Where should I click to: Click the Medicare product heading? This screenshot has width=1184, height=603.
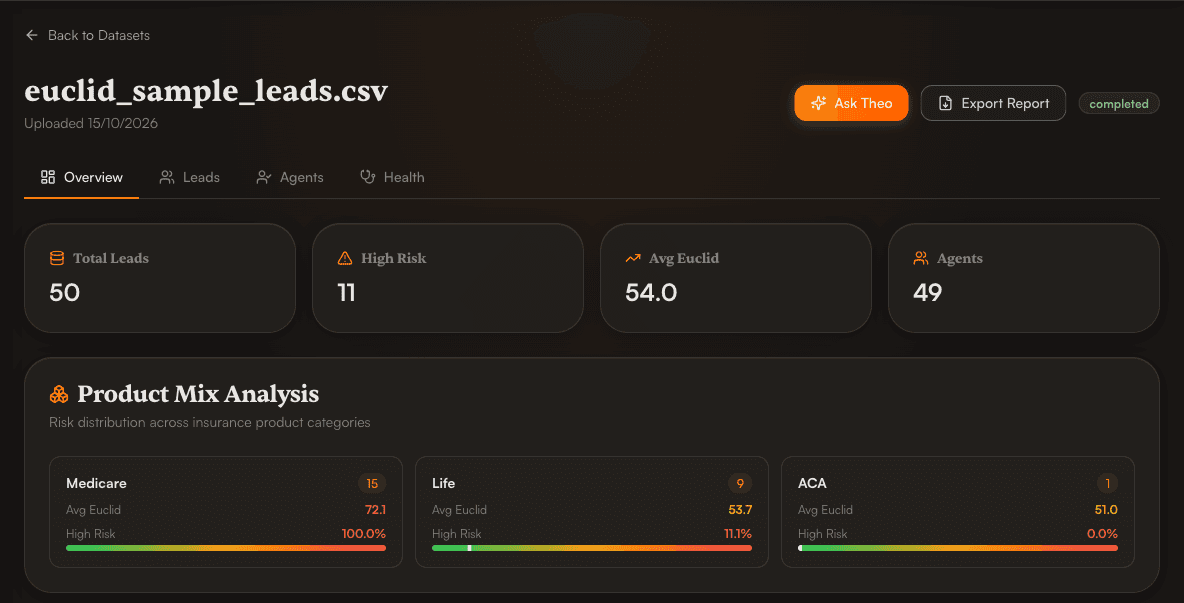tap(96, 483)
